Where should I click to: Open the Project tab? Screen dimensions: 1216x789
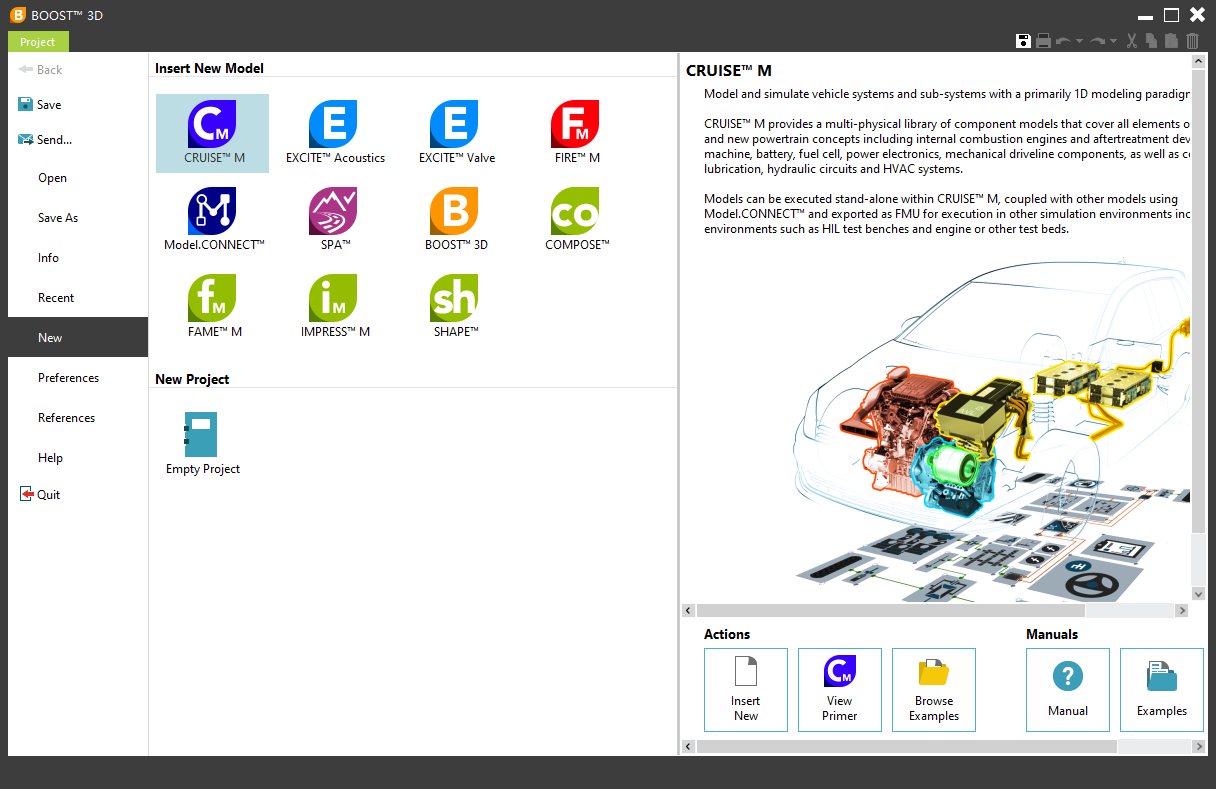point(38,42)
